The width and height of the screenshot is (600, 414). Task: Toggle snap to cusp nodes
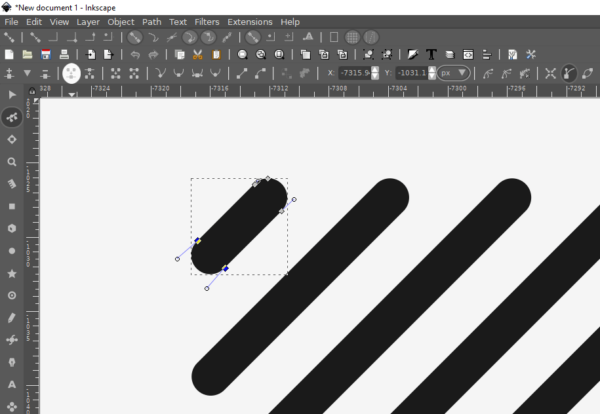[x=190, y=37]
